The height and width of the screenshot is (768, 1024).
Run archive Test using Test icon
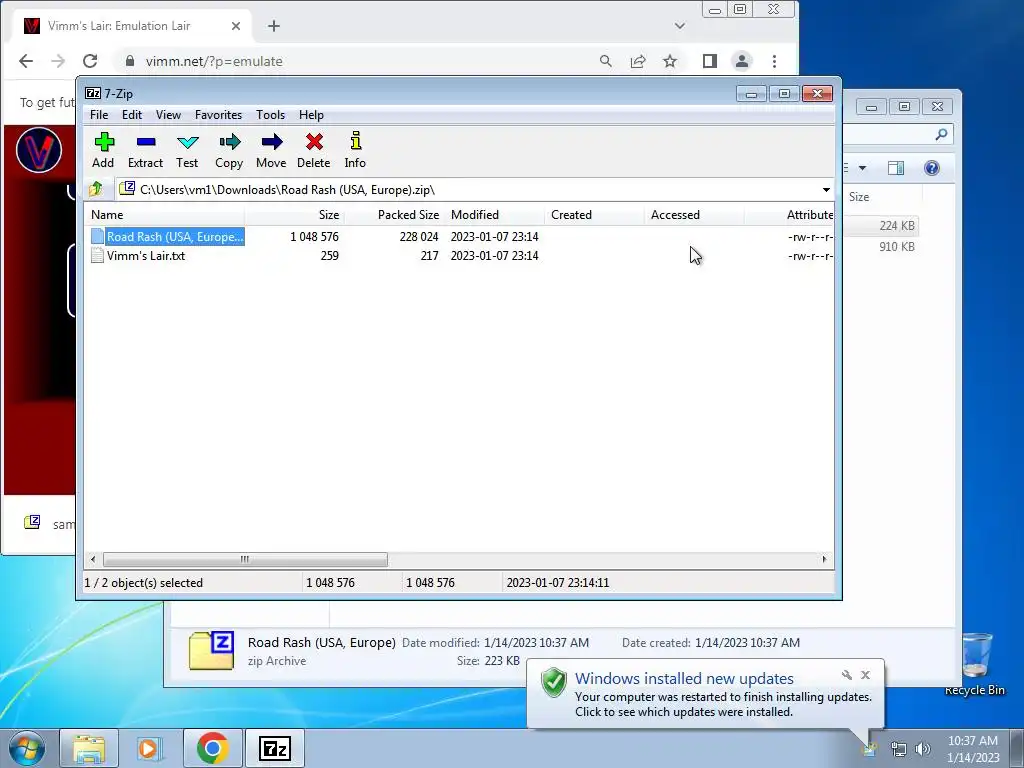click(187, 150)
